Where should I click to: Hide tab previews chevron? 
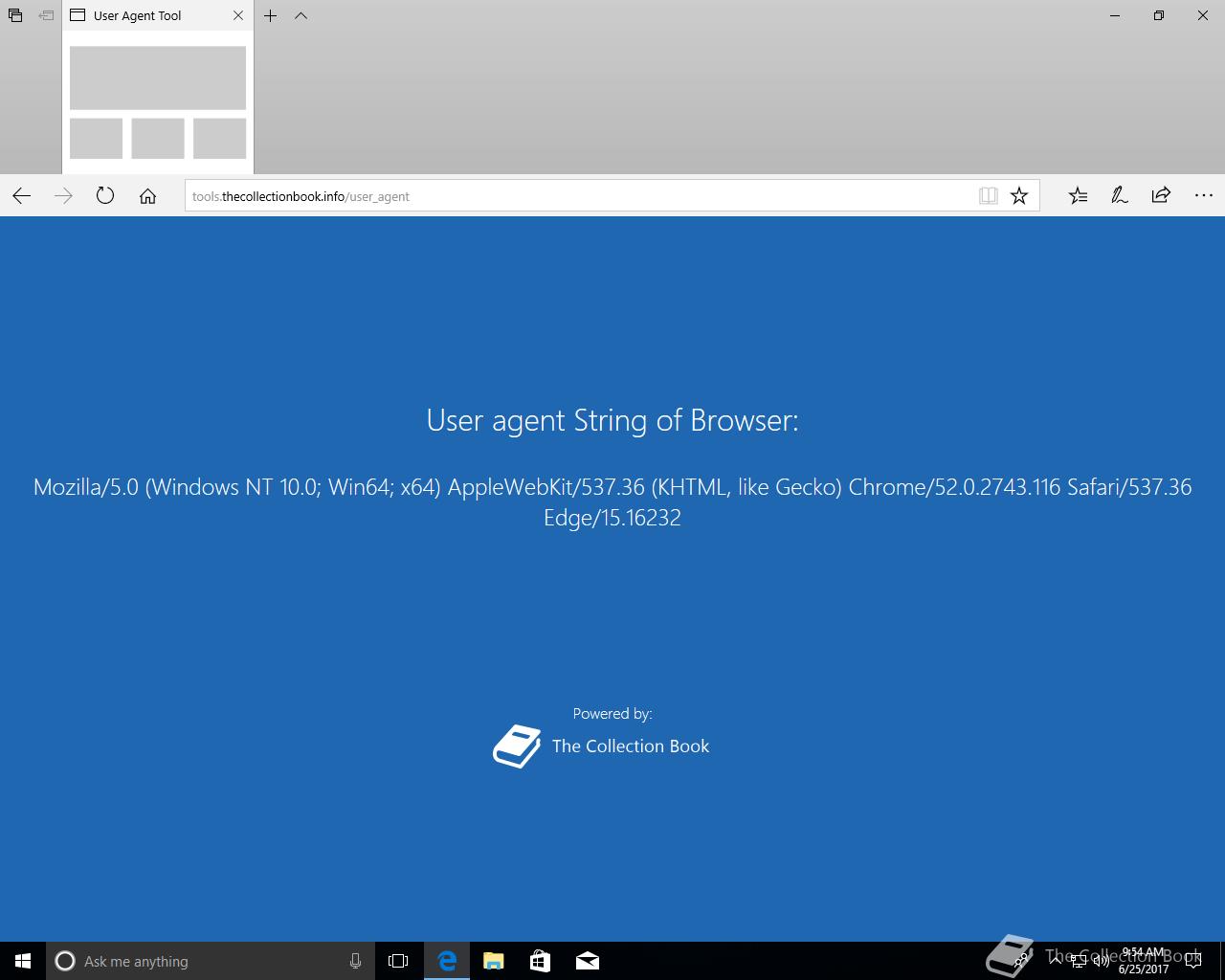tap(301, 15)
